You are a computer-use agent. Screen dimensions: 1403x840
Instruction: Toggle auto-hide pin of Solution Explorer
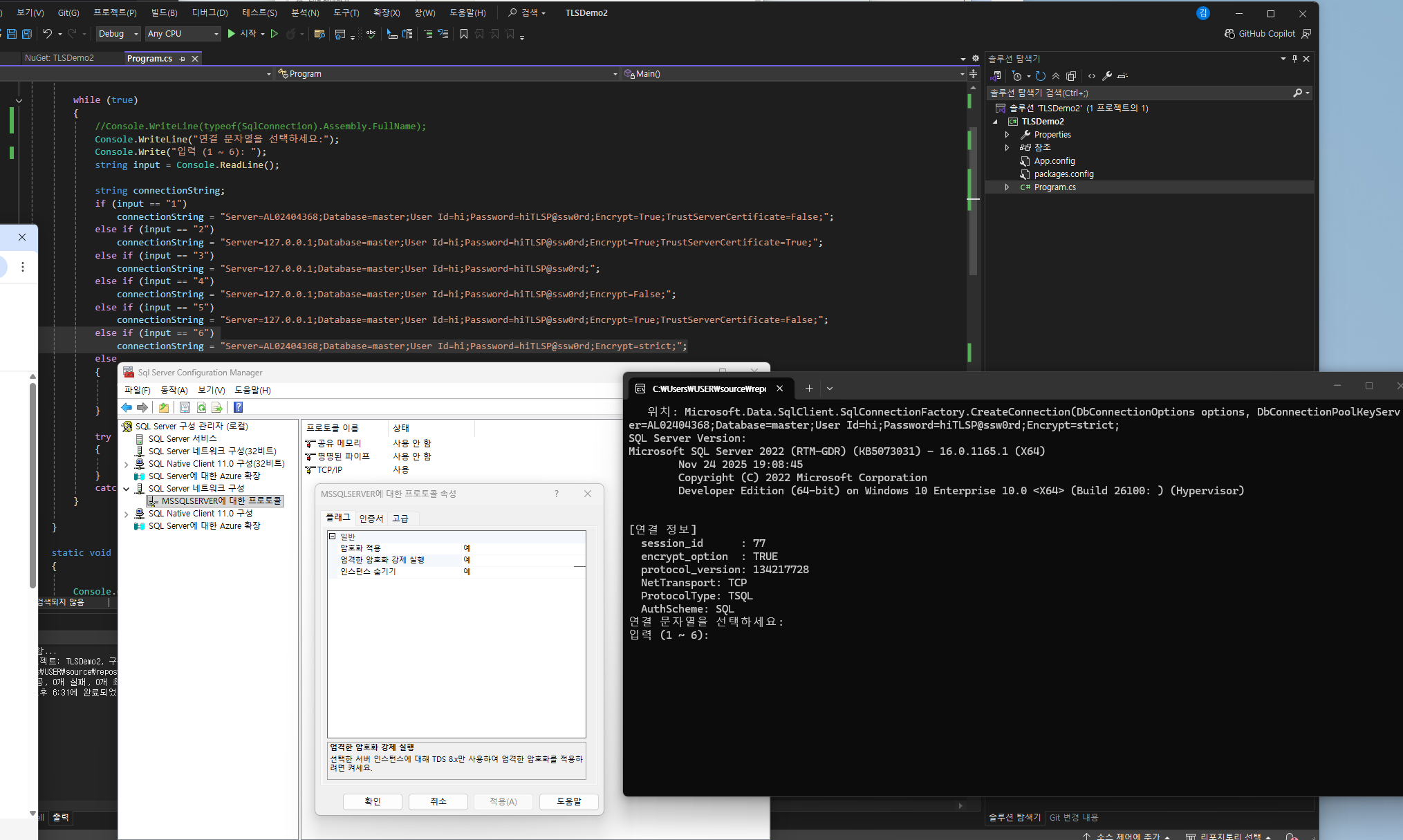click(x=1295, y=59)
